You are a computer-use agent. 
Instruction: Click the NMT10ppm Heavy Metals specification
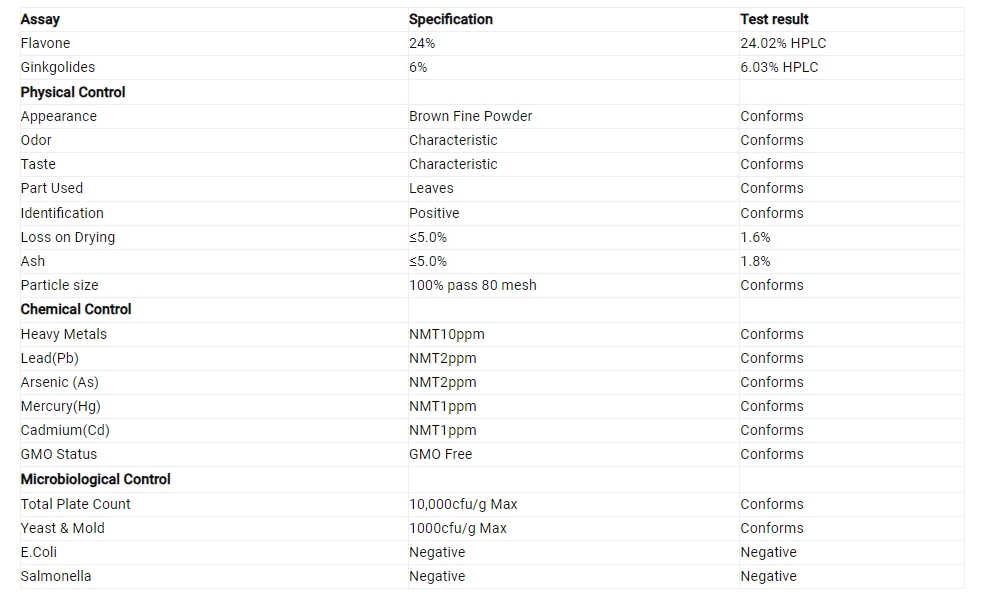point(447,334)
